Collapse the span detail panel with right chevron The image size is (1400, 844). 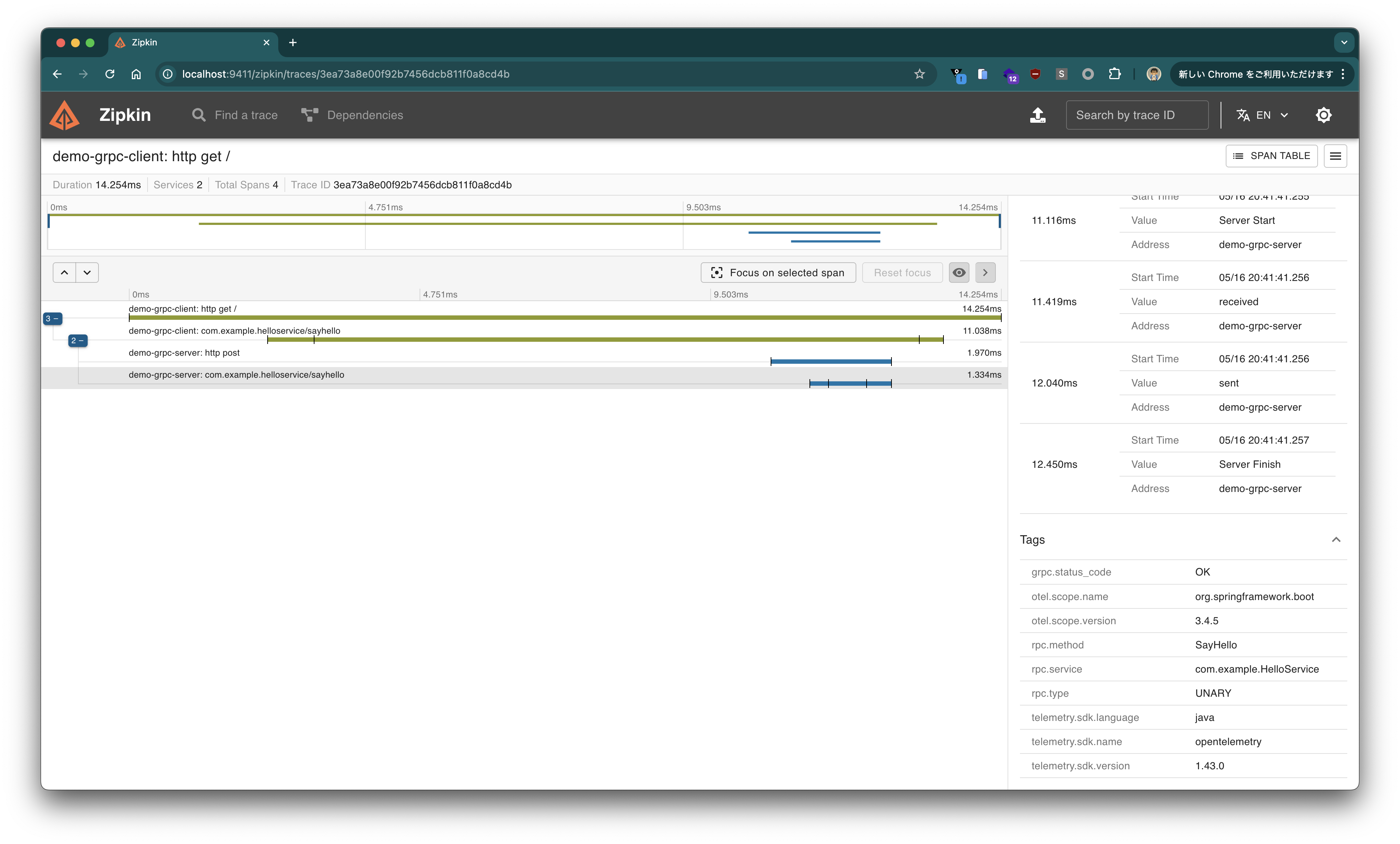[x=985, y=272]
